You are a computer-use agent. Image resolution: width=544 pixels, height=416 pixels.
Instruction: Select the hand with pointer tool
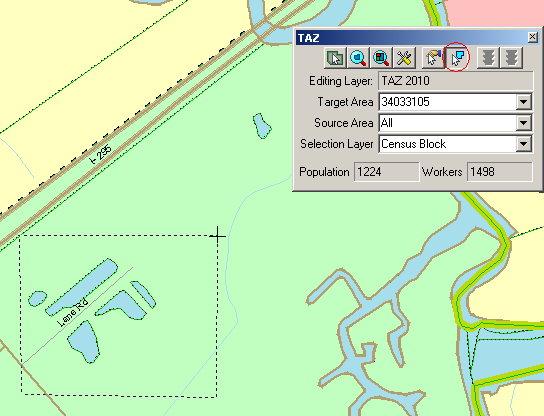pyautogui.click(x=432, y=58)
